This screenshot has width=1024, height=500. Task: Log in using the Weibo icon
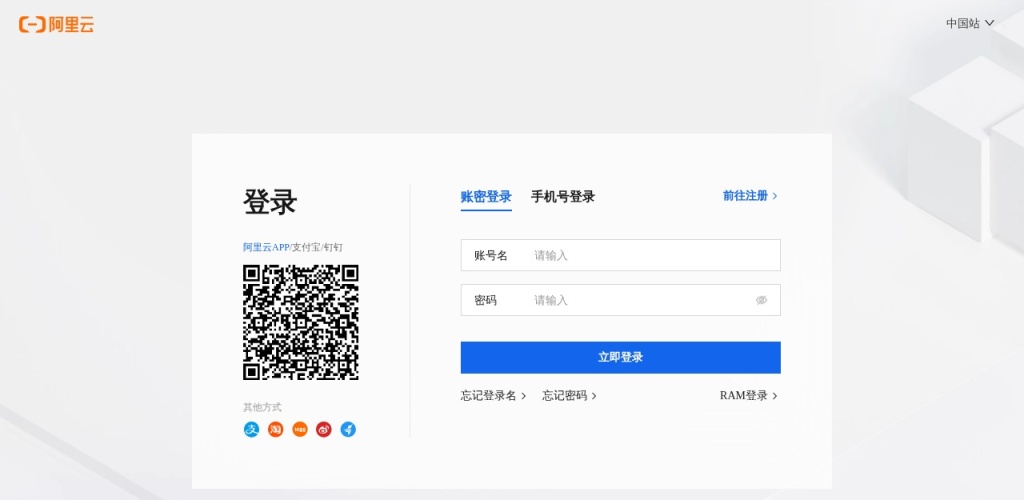(x=324, y=430)
